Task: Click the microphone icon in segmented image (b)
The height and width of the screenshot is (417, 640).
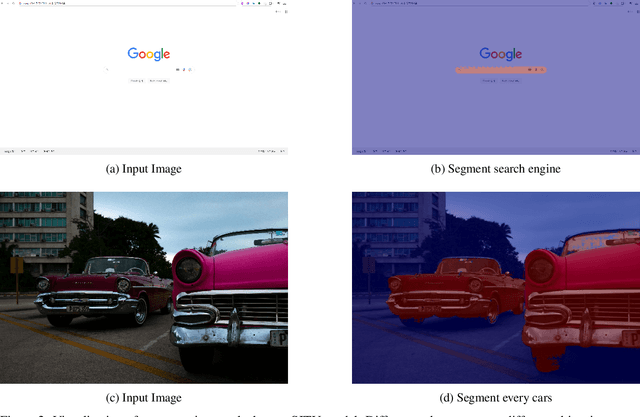Action: tap(534, 70)
